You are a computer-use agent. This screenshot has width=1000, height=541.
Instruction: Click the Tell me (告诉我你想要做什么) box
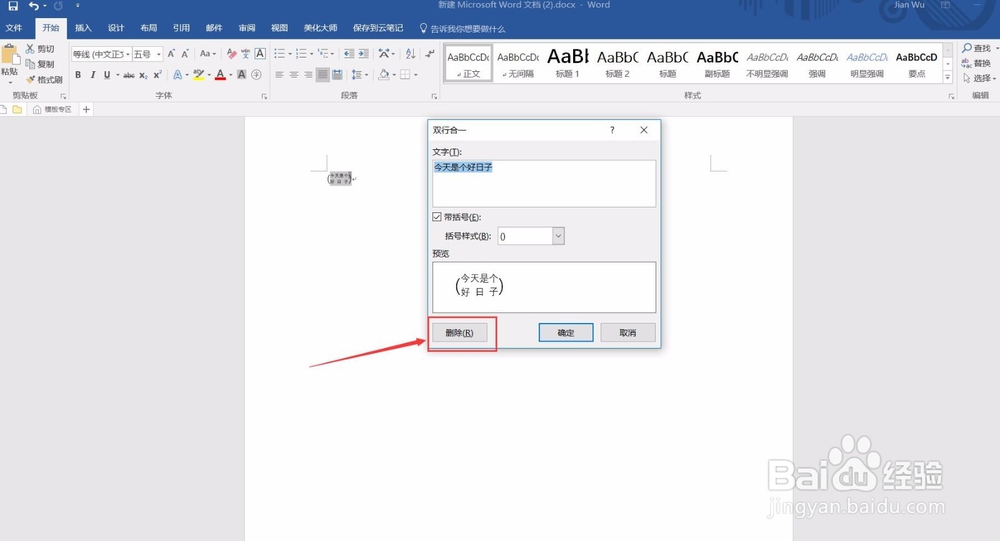click(x=462, y=28)
